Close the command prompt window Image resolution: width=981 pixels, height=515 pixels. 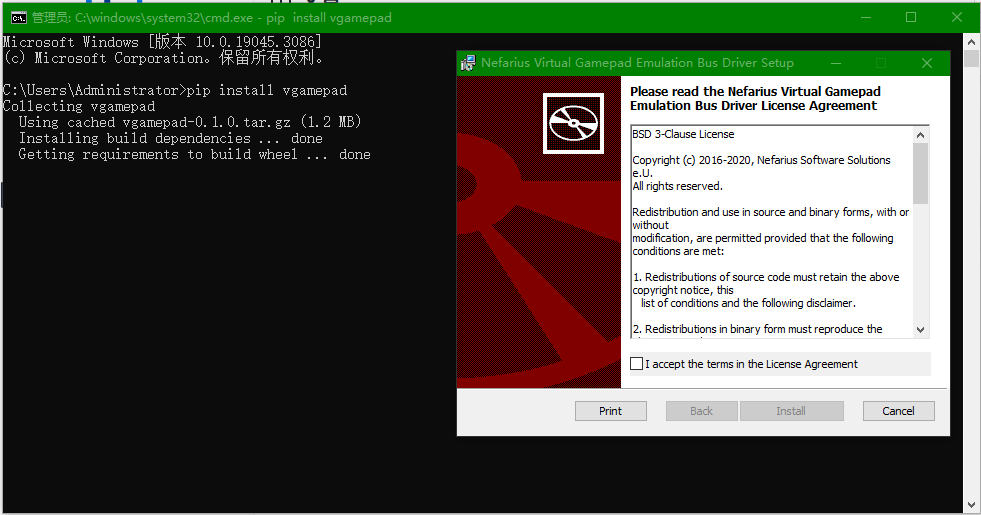[957, 17]
